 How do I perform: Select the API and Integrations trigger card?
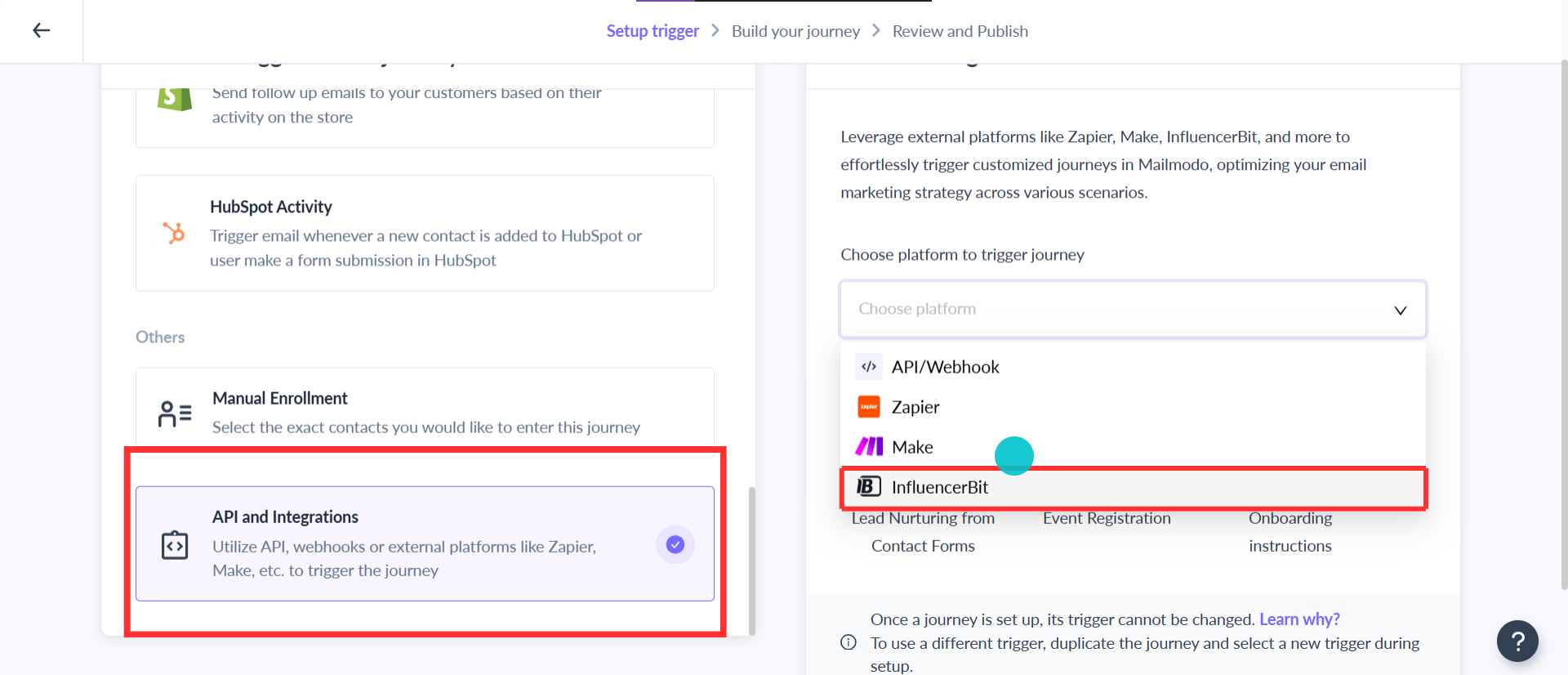point(425,543)
